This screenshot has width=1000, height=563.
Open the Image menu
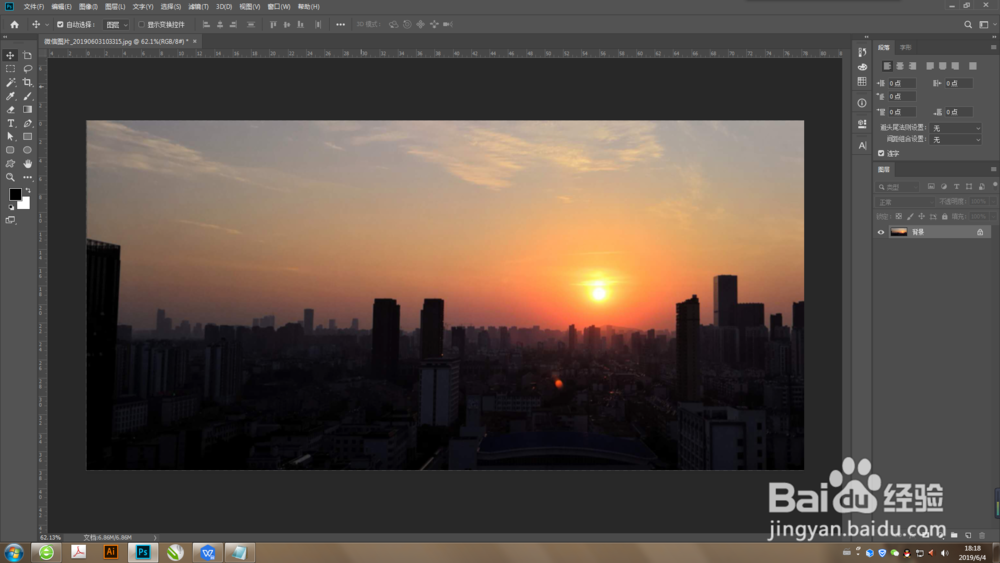coord(88,6)
